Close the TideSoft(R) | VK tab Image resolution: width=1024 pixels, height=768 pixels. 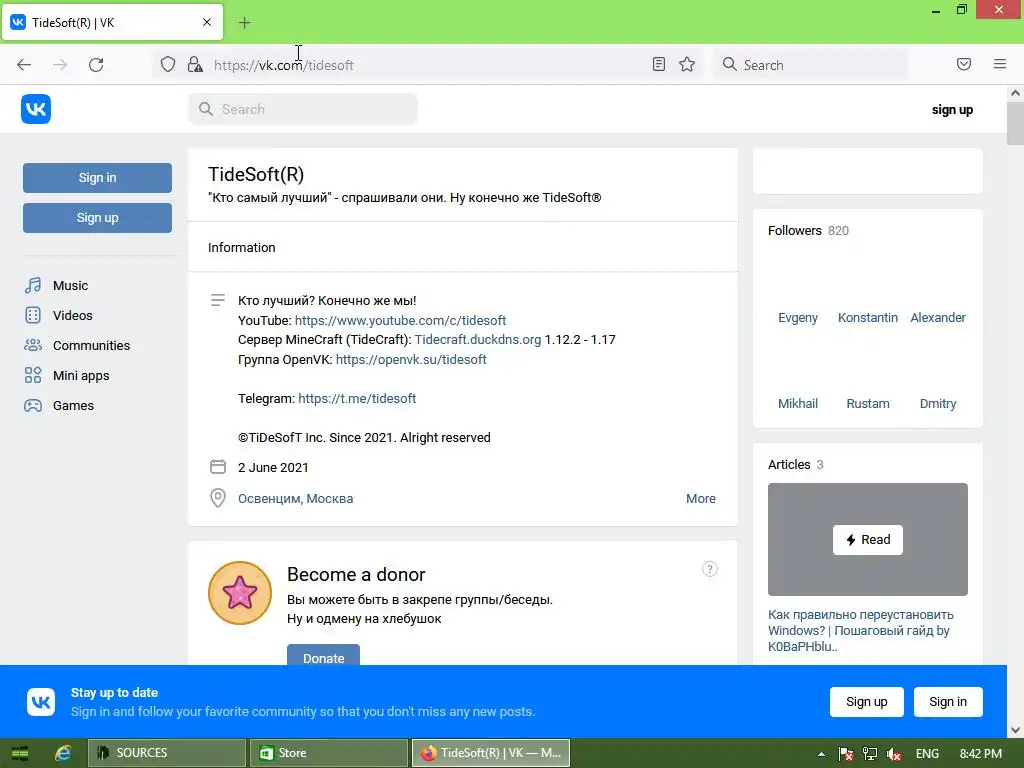[x=207, y=22]
